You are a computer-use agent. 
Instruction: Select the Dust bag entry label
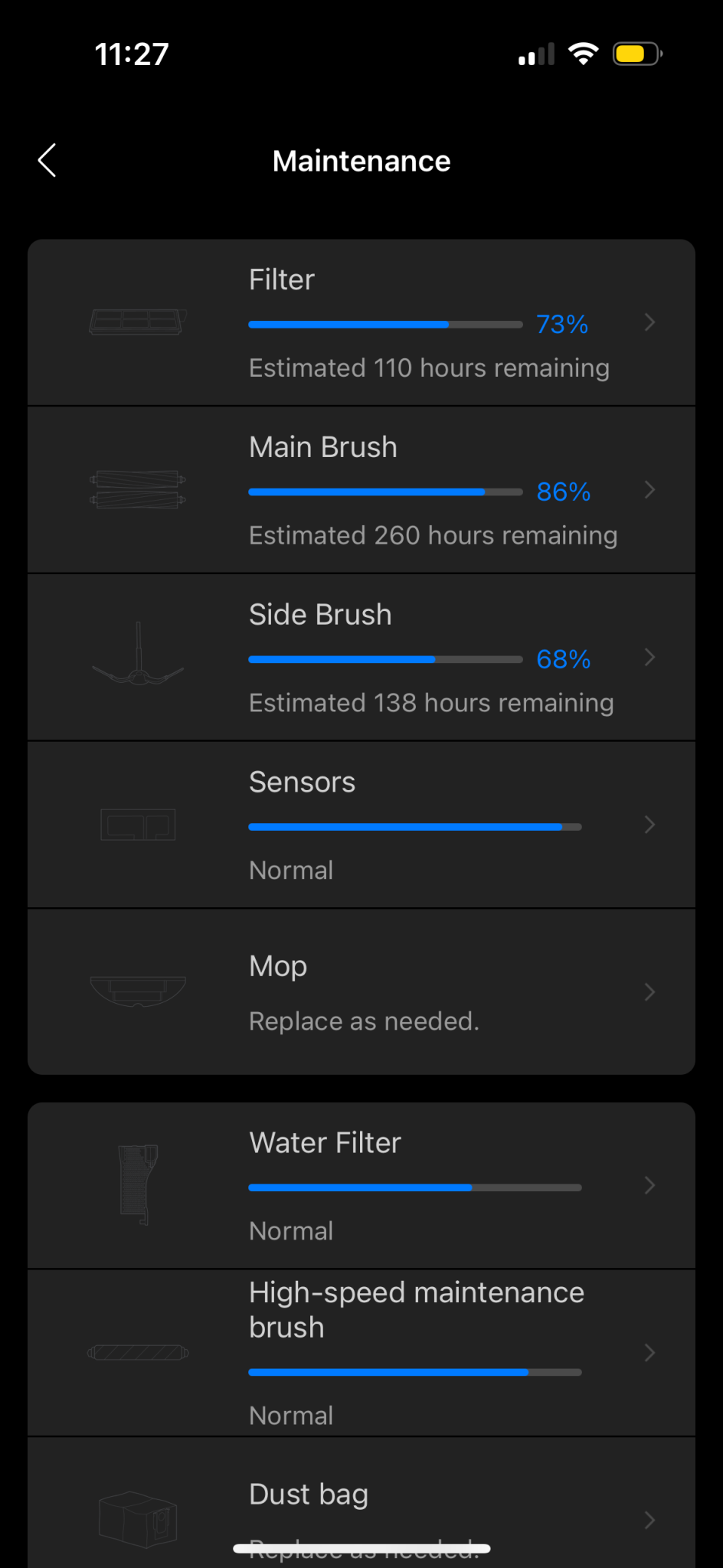[x=309, y=1494]
